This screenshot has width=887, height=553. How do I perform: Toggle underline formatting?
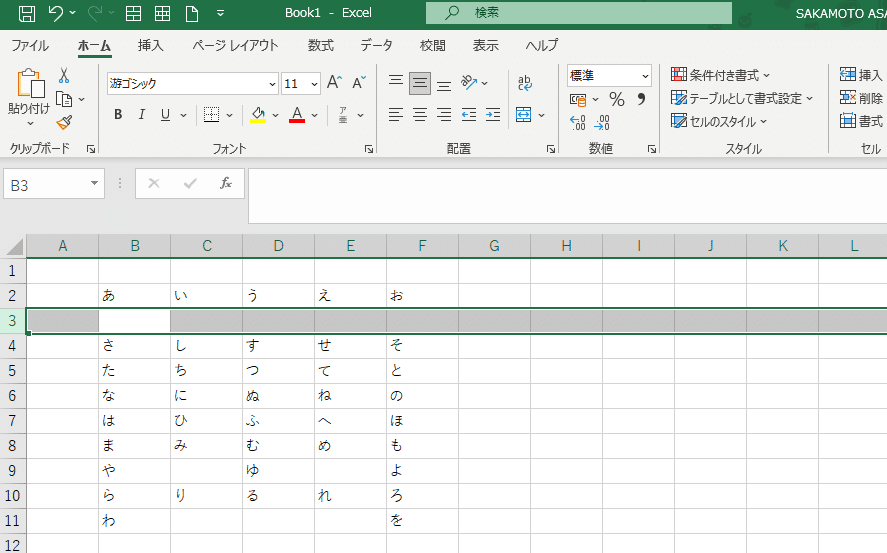click(x=165, y=115)
